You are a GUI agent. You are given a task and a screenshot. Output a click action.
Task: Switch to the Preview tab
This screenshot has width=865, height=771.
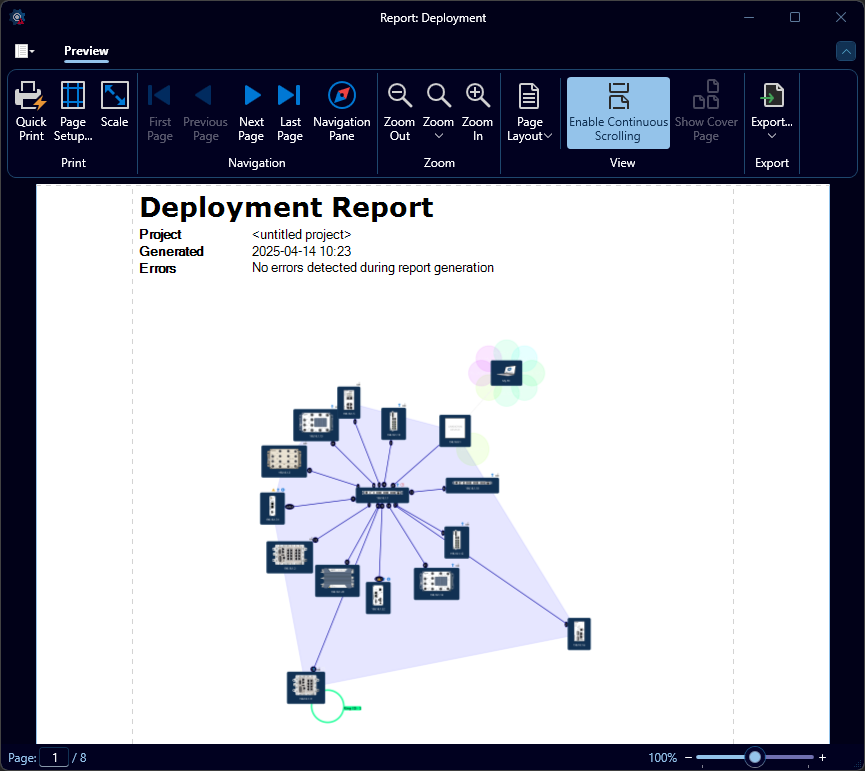click(x=86, y=52)
